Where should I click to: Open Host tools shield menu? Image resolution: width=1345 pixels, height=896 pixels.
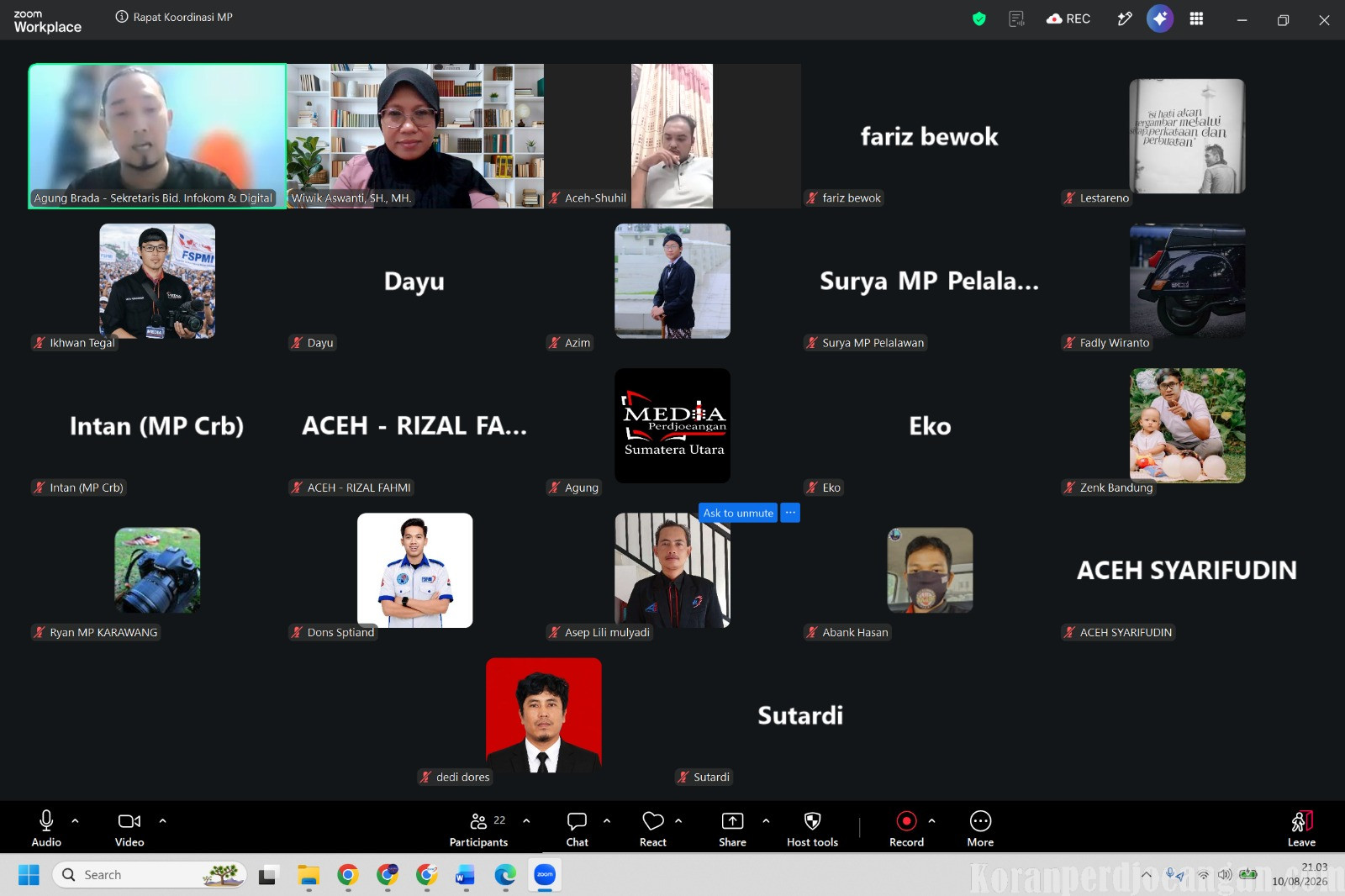click(812, 828)
